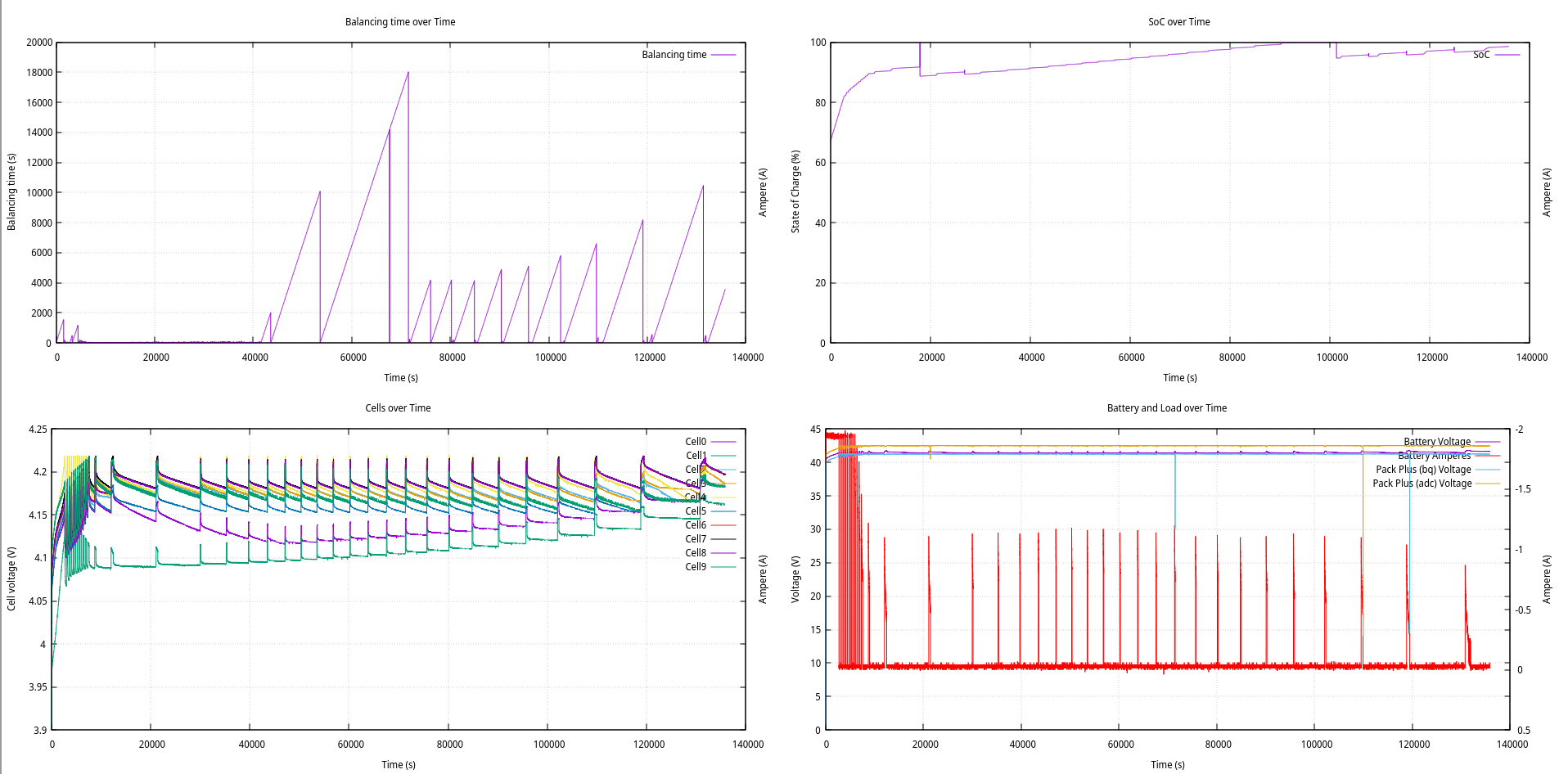Click the 'State of Charge (%)' axis label

tap(795, 192)
